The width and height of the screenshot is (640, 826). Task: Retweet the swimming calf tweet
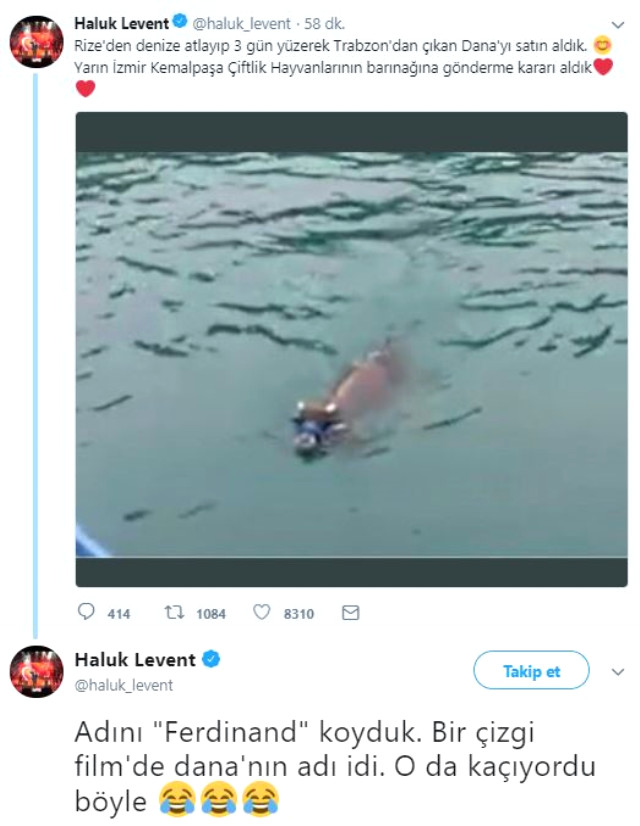(x=175, y=613)
